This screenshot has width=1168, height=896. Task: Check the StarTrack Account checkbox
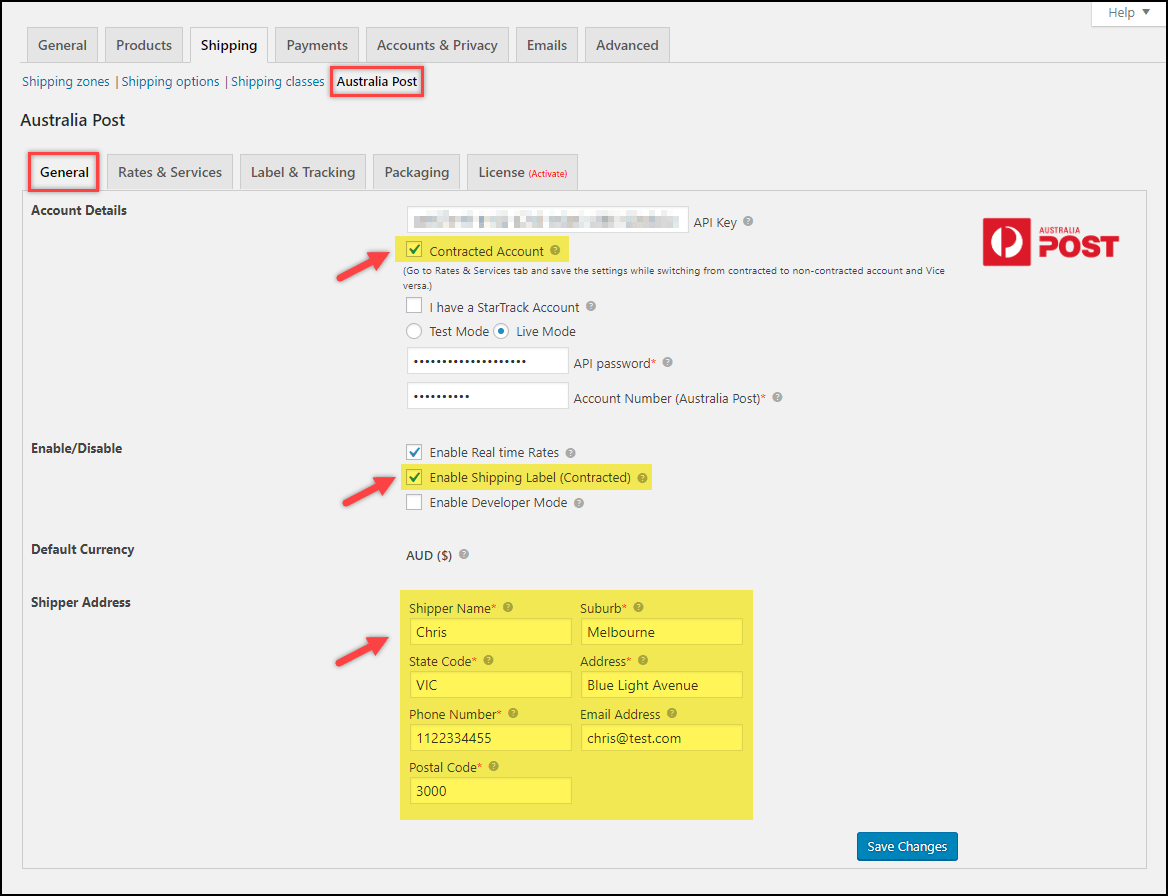click(x=415, y=306)
